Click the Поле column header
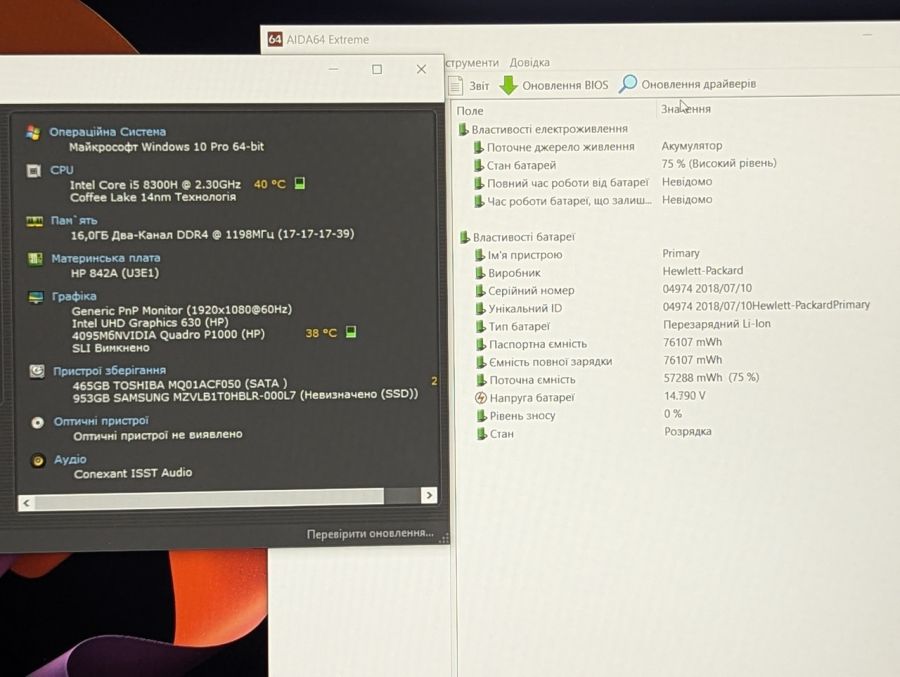This screenshot has width=900, height=677. (x=470, y=111)
